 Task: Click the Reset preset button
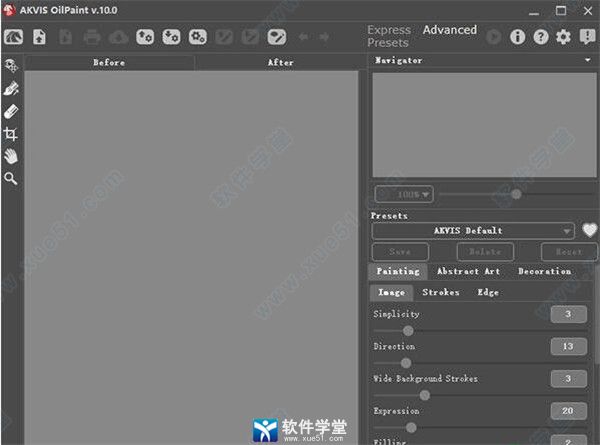pos(569,252)
